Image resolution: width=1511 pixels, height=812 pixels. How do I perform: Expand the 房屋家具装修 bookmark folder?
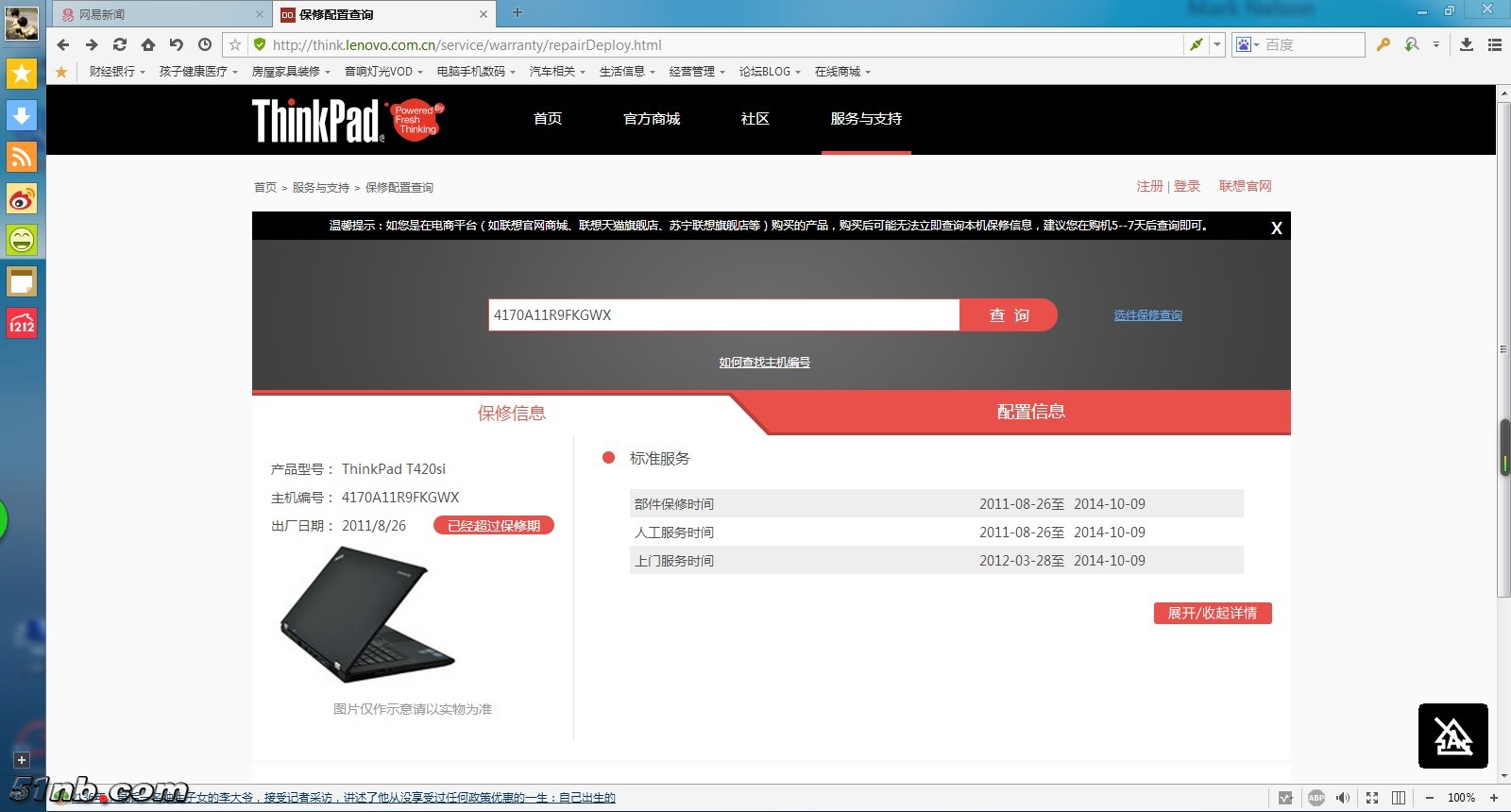[291, 72]
